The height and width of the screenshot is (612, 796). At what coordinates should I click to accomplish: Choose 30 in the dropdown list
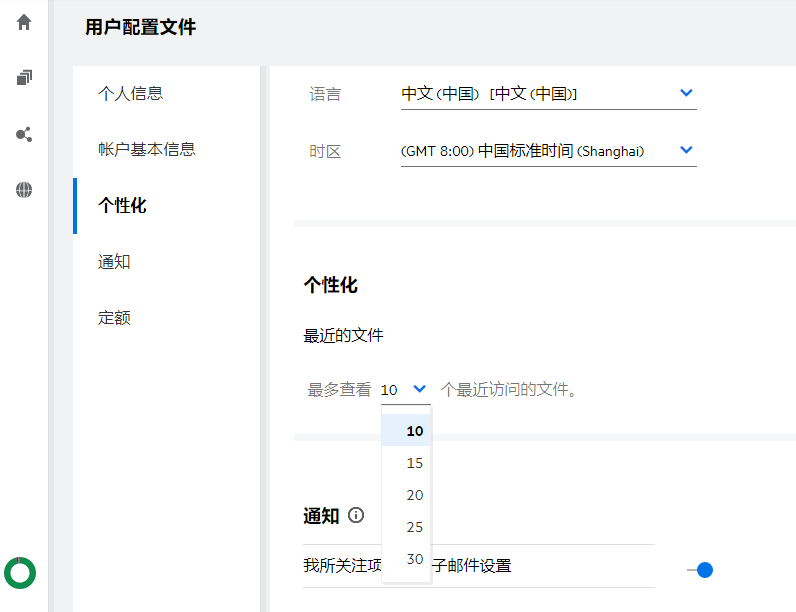(414, 559)
